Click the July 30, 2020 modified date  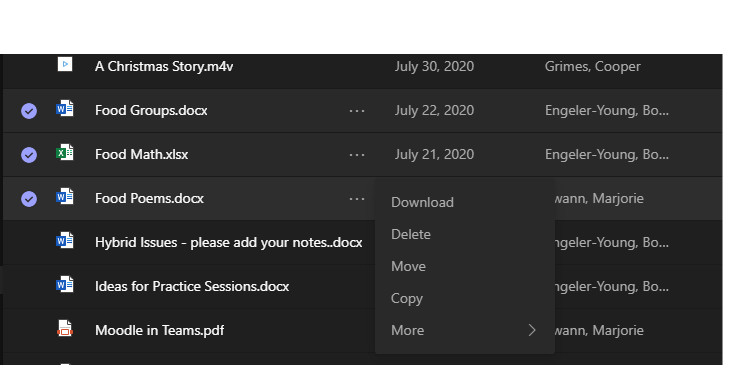[434, 66]
